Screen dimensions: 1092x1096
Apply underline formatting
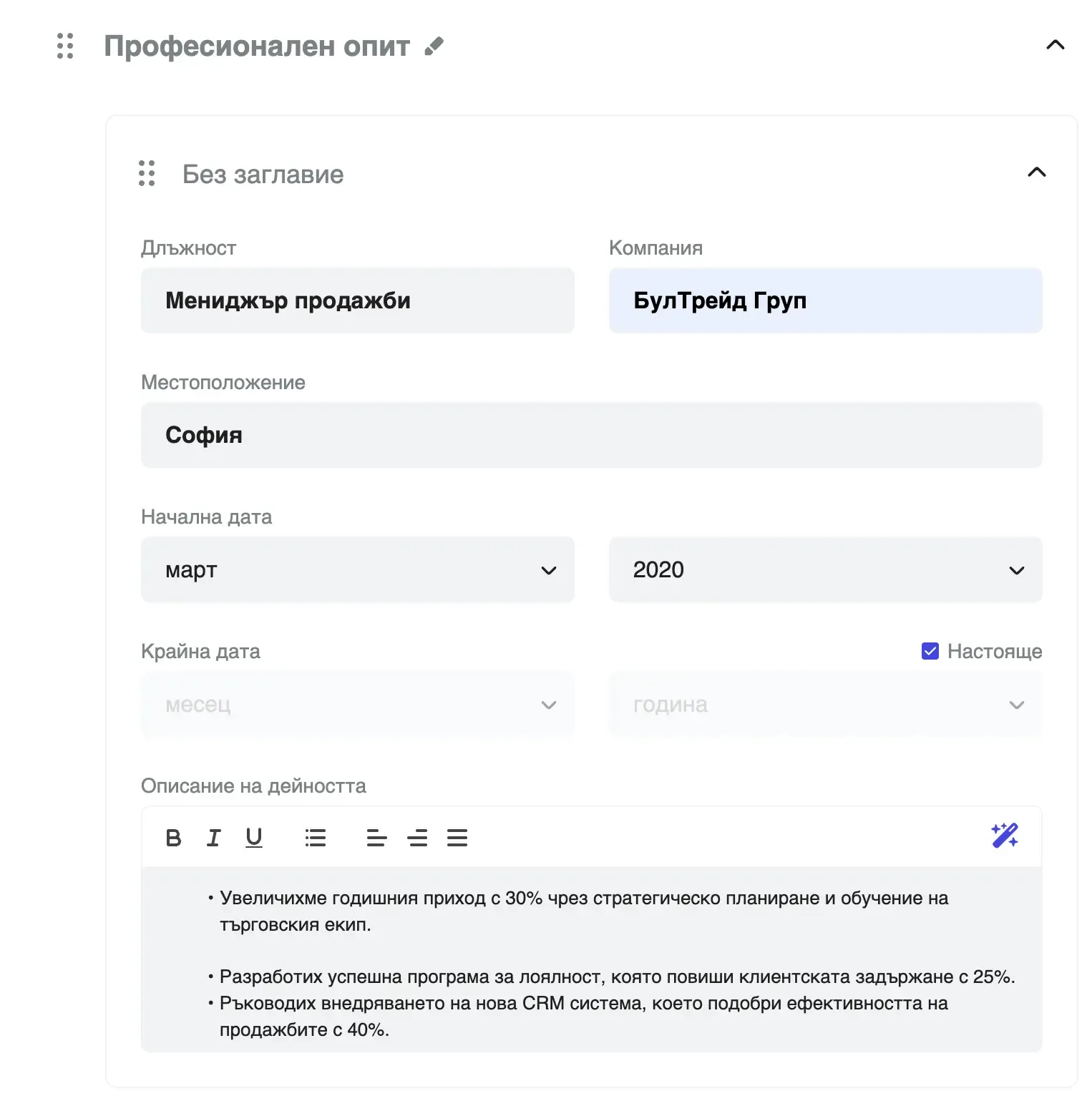(254, 837)
